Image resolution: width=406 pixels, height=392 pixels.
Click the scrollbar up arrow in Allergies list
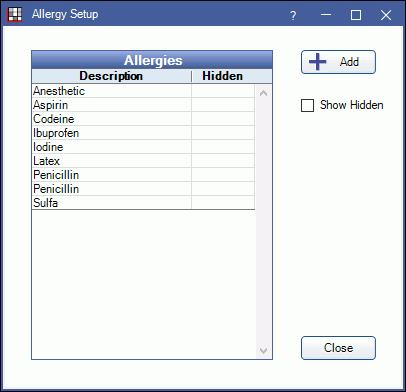tap(263, 93)
